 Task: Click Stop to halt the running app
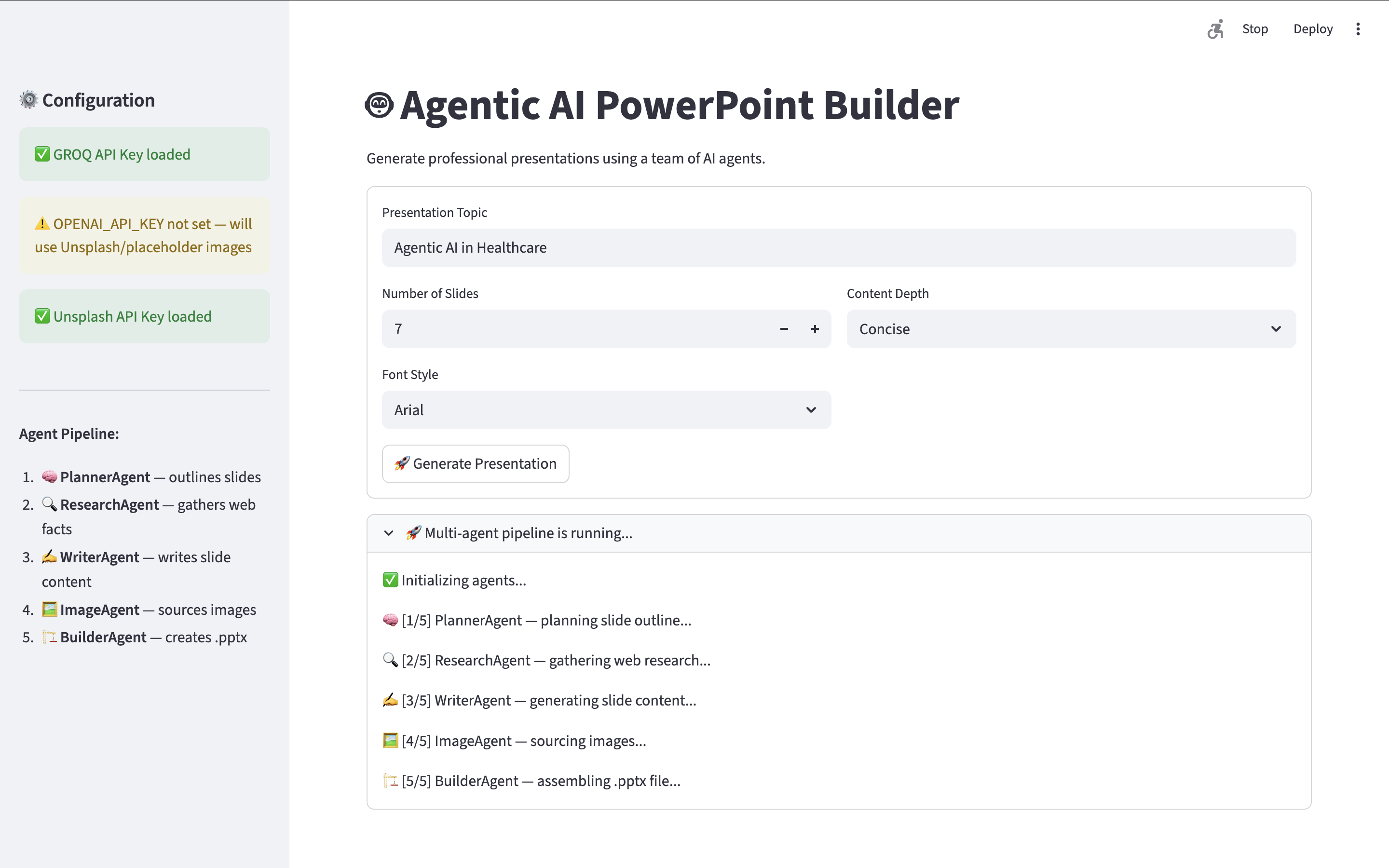[x=1255, y=29]
